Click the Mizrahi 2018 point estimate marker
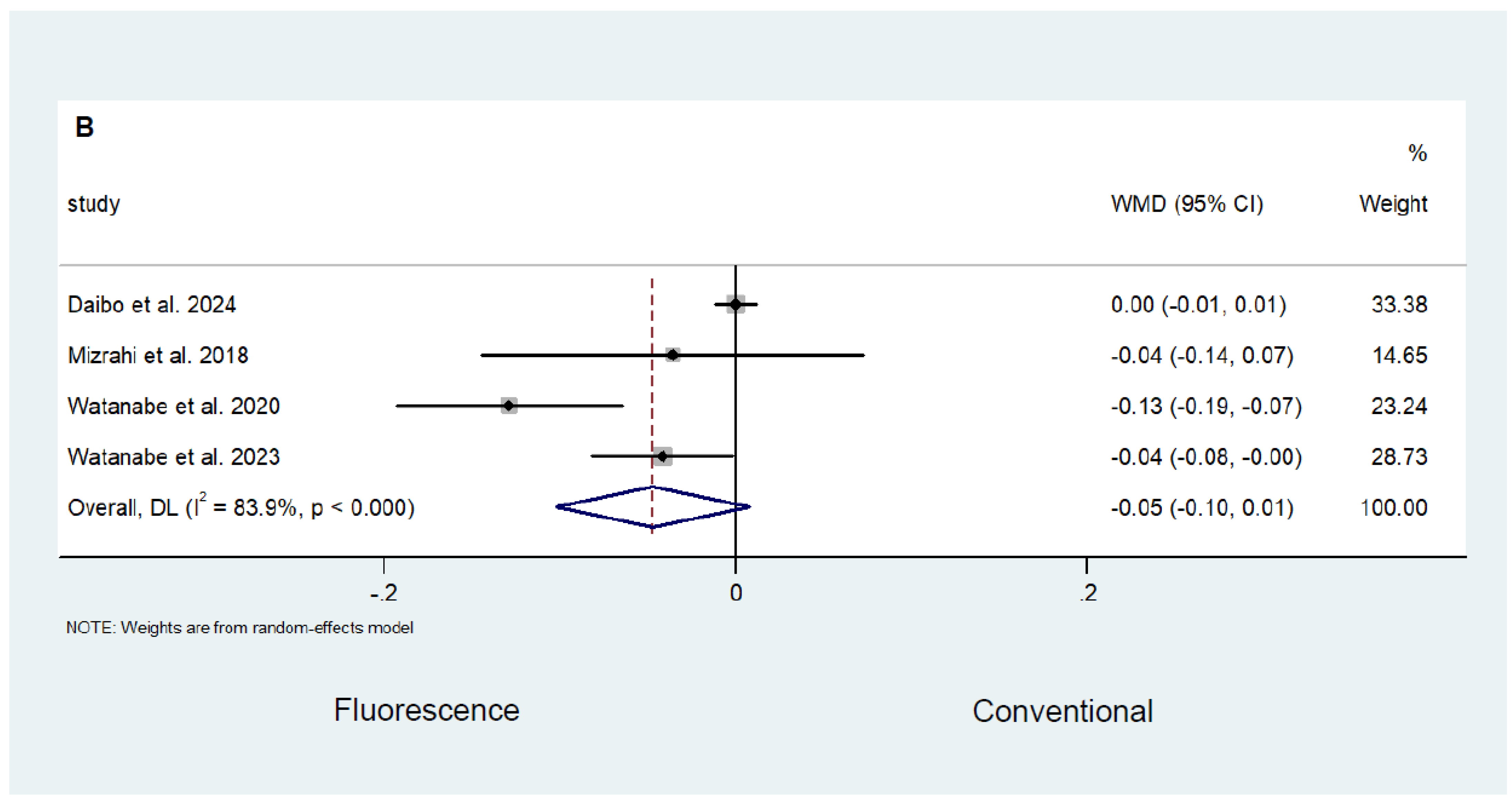1512x802 pixels. (x=673, y=355)
